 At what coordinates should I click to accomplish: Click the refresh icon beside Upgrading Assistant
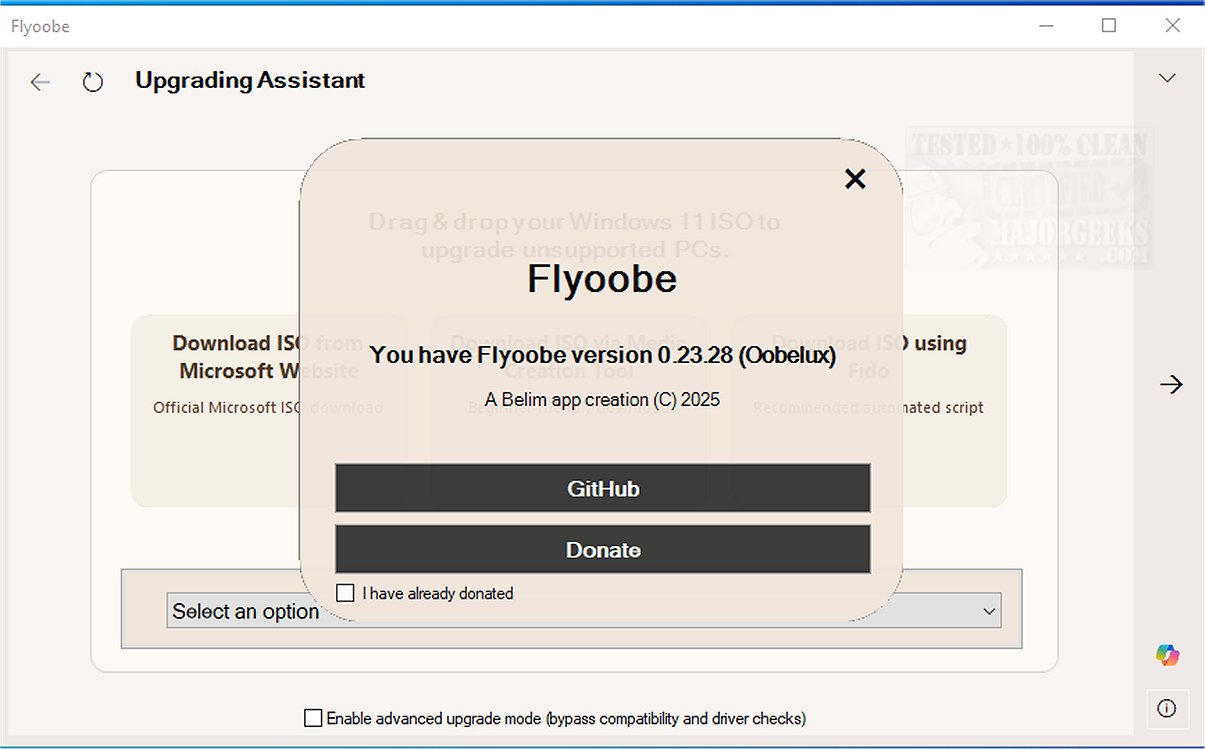(x=93, y=82)
